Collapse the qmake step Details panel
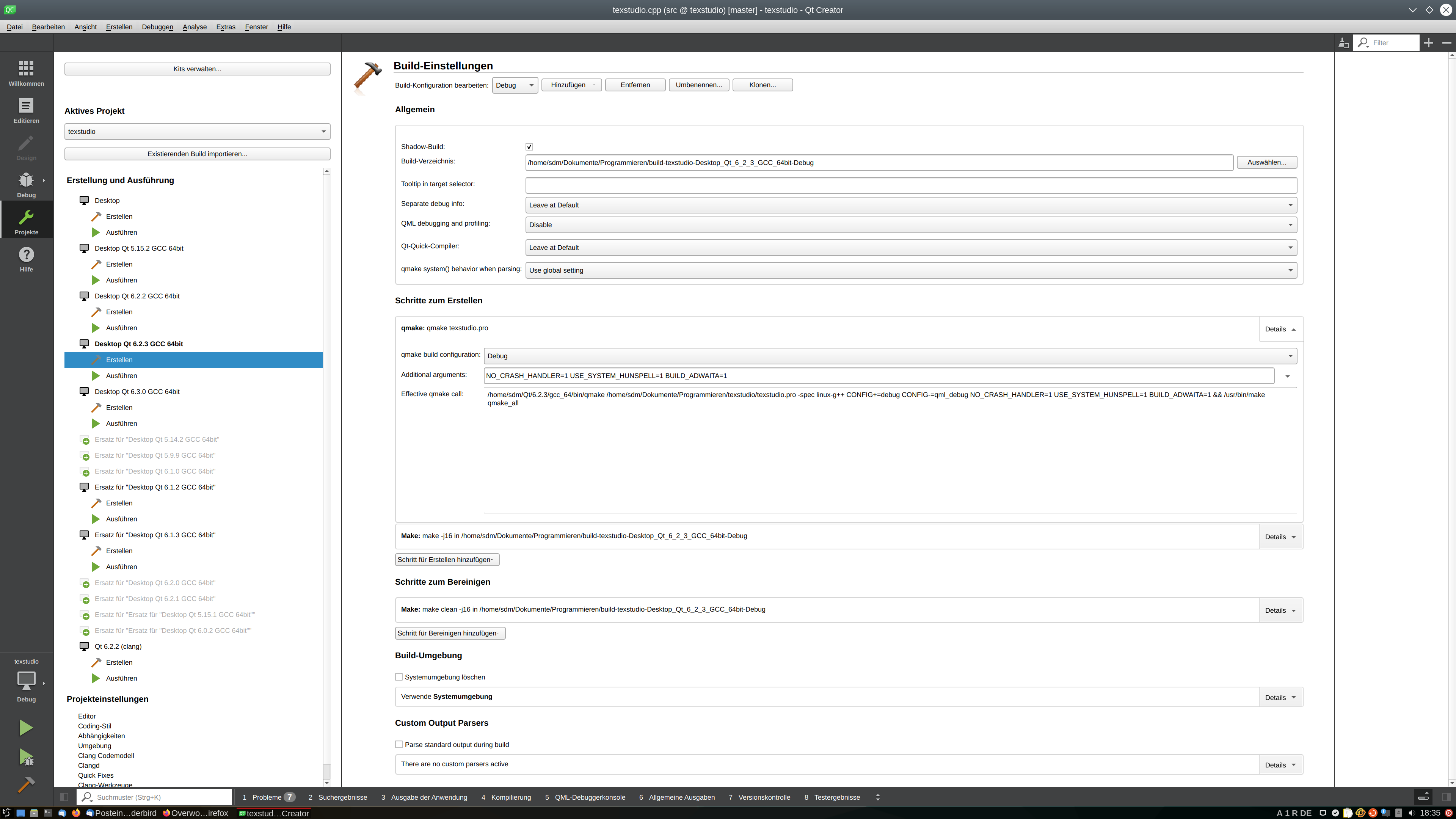The height and width of the screenshot is (819, 1456). click(1280, 328)
